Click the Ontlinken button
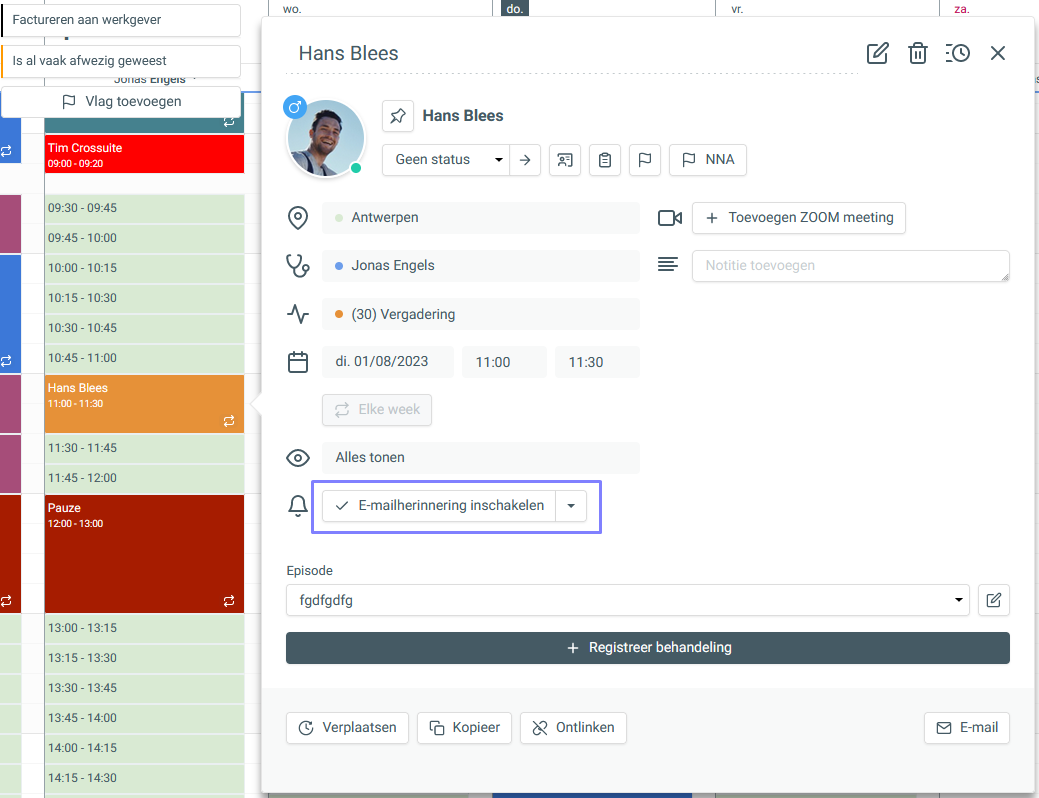This screenshot has height=798, width=1039. click(573, 728)
